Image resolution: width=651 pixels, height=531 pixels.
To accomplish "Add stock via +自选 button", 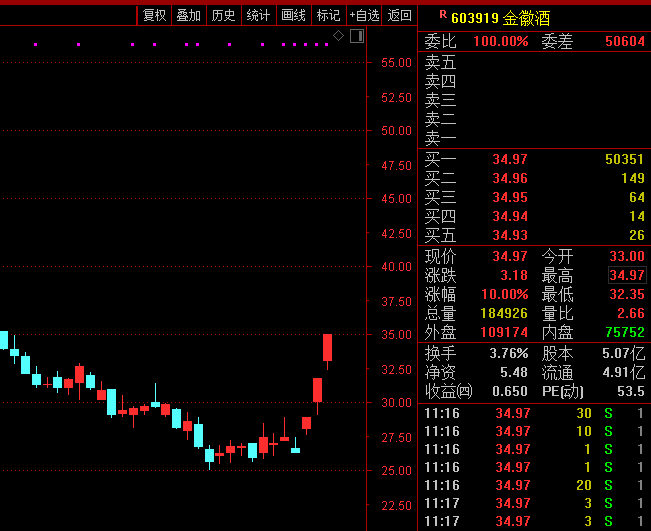I will 364,16.
